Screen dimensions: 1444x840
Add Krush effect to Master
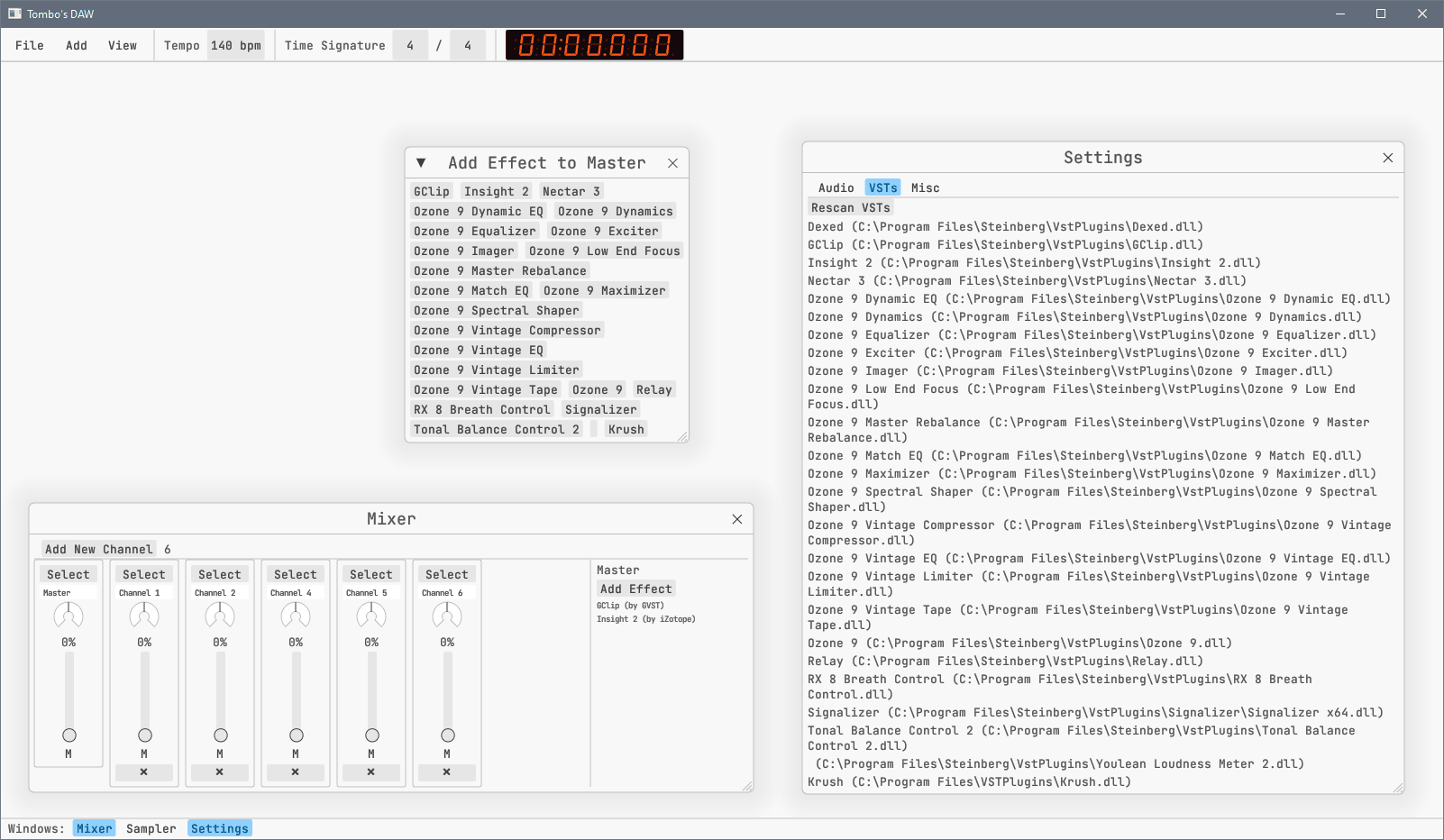[x=626, y=430]
